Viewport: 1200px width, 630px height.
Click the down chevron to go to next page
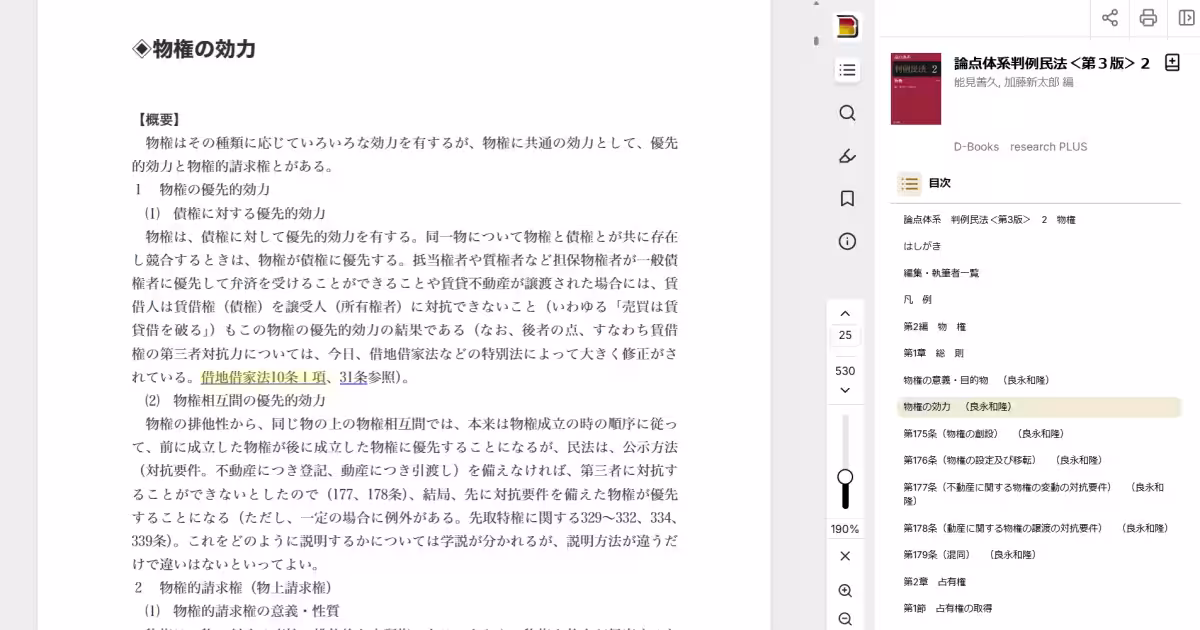(846, 390)
